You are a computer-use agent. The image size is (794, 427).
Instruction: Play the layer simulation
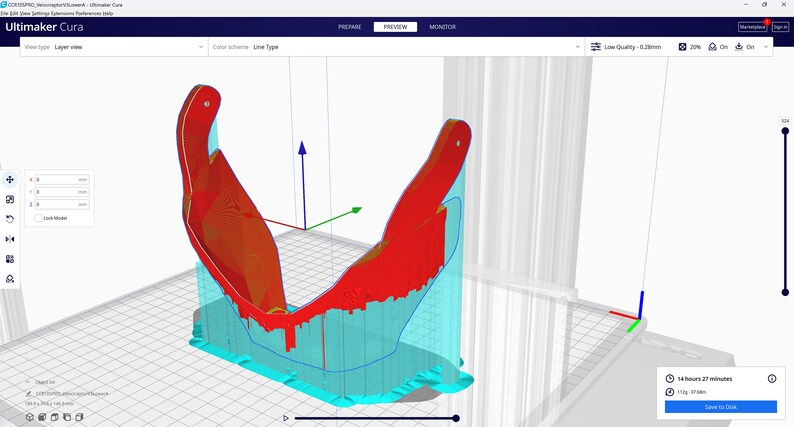pyautogui.click(x=286, y=418)
